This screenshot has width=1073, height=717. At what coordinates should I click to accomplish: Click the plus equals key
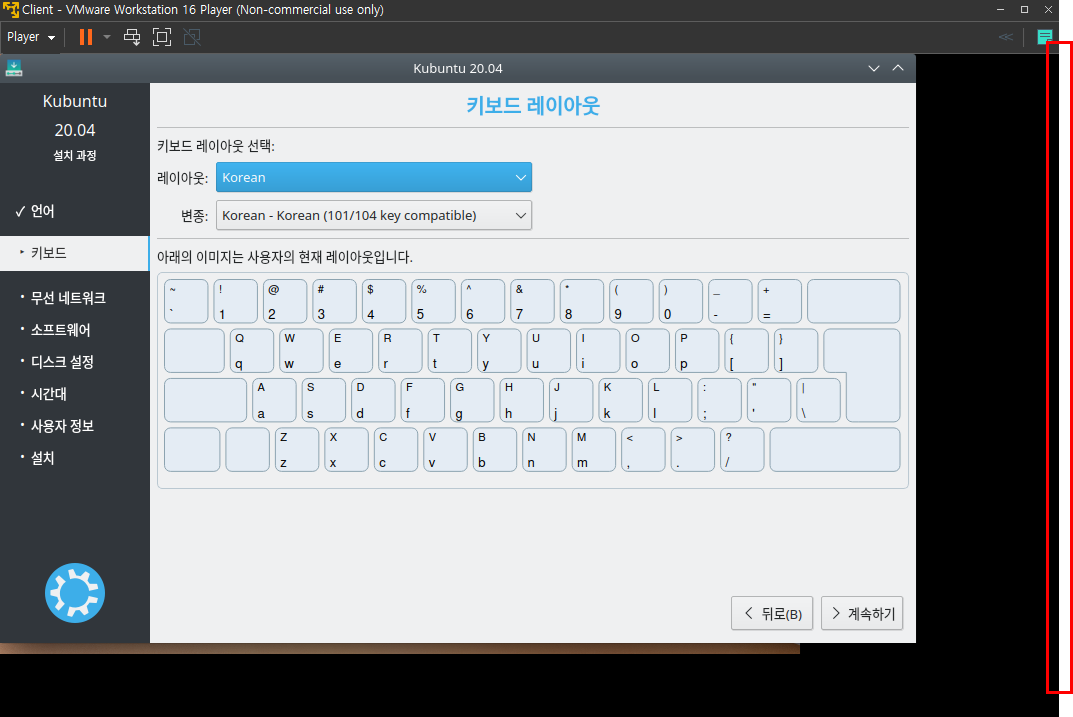(779, 301)
